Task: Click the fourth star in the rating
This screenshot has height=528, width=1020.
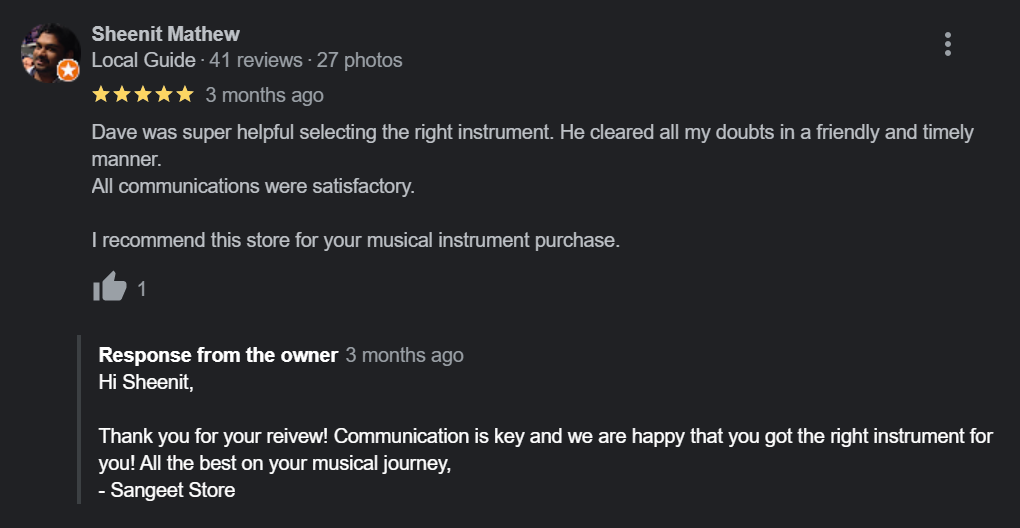Action: [163, 95]
